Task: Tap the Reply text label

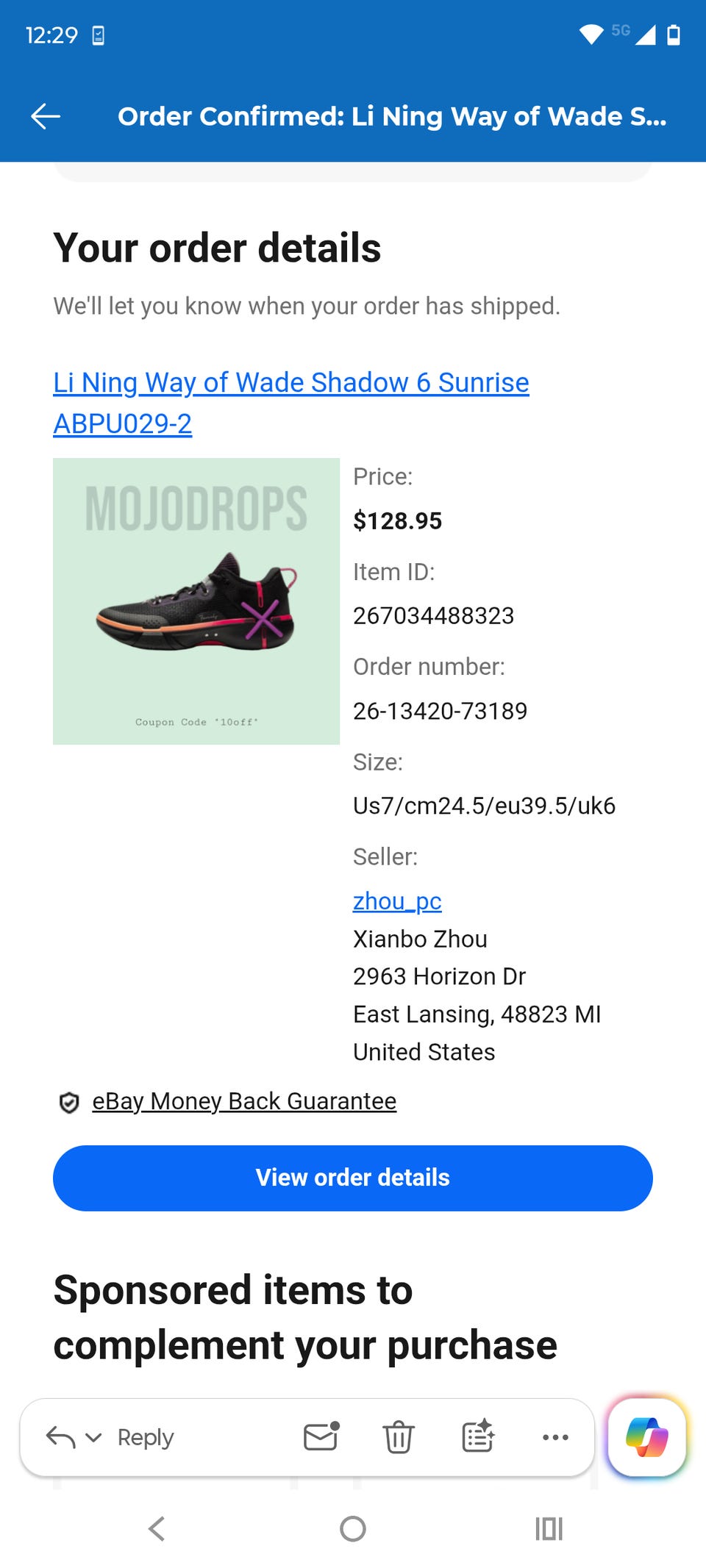Action: [x=146, y=1436]
